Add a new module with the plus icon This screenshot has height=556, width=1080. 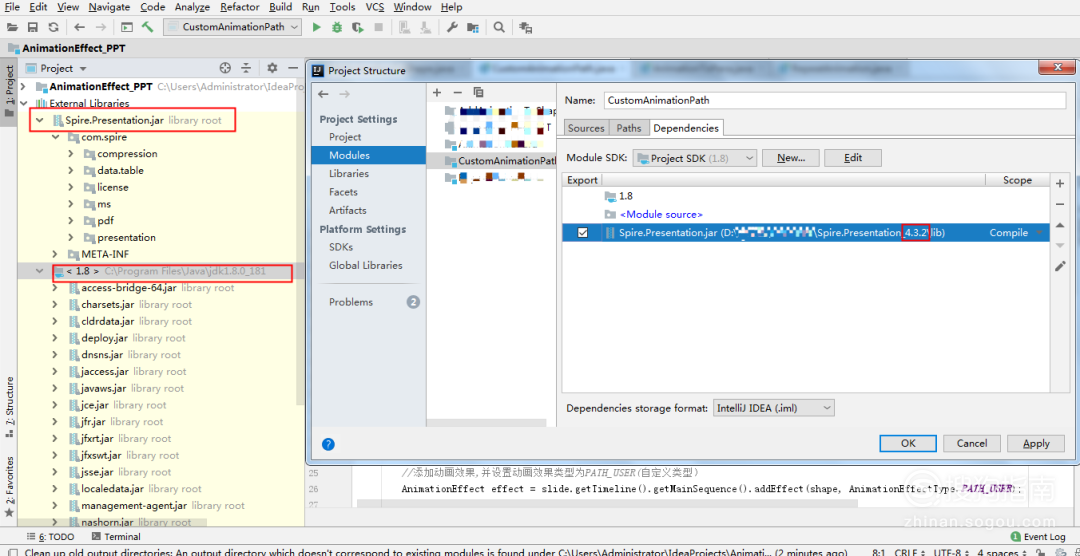point(437,92)
